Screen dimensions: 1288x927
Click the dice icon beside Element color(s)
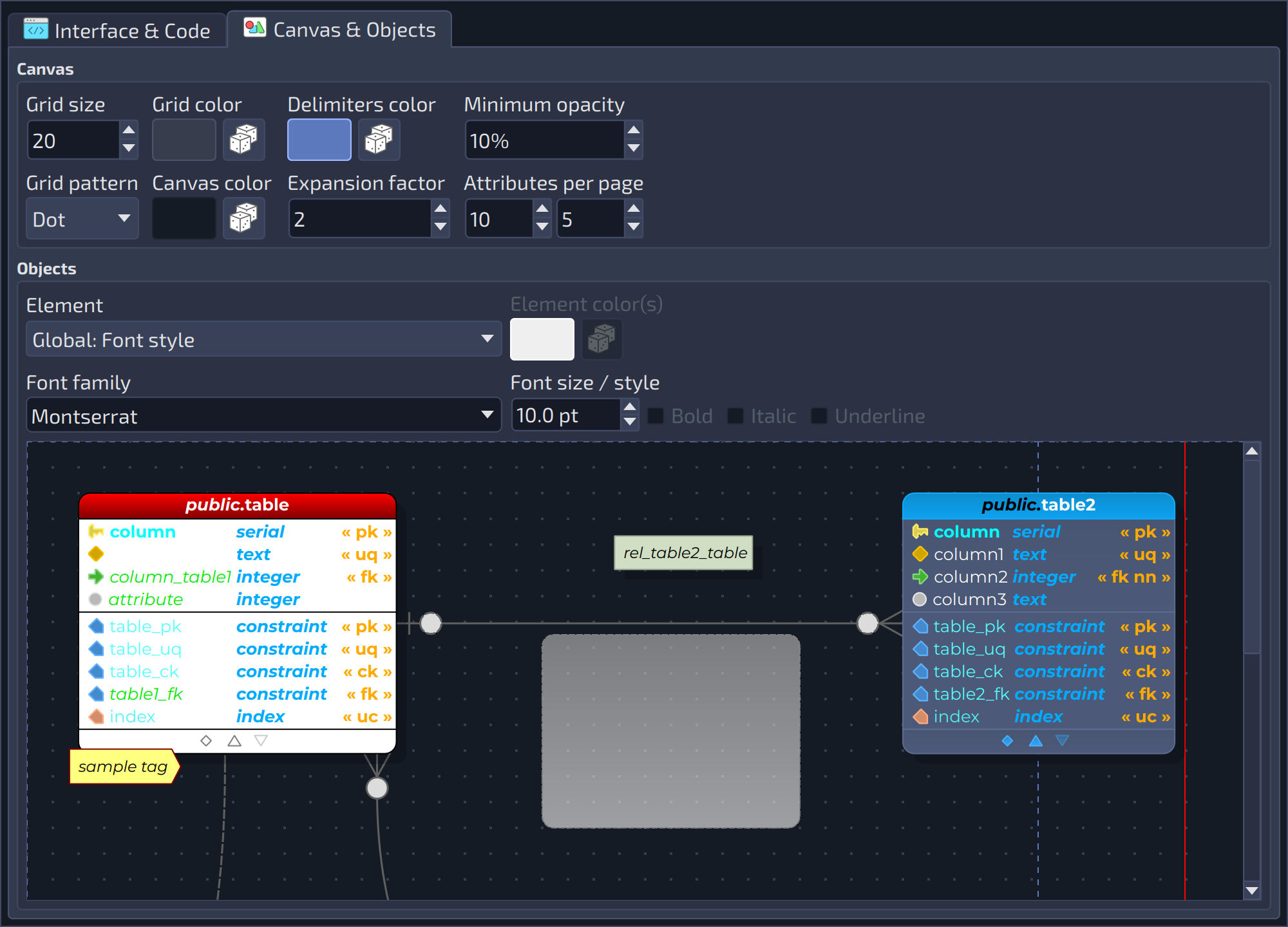click(x=601, y=339)
